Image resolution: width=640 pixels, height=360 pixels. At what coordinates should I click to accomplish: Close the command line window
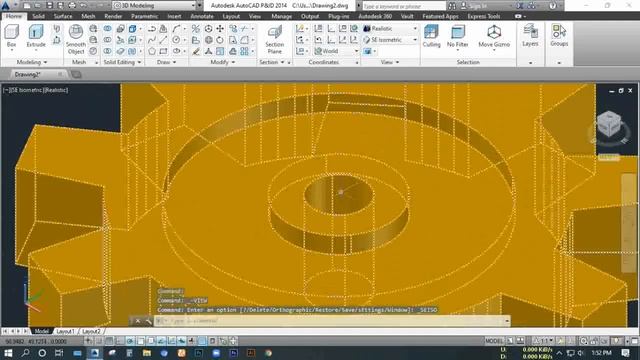pyautogui.click(x=138, y=321)
